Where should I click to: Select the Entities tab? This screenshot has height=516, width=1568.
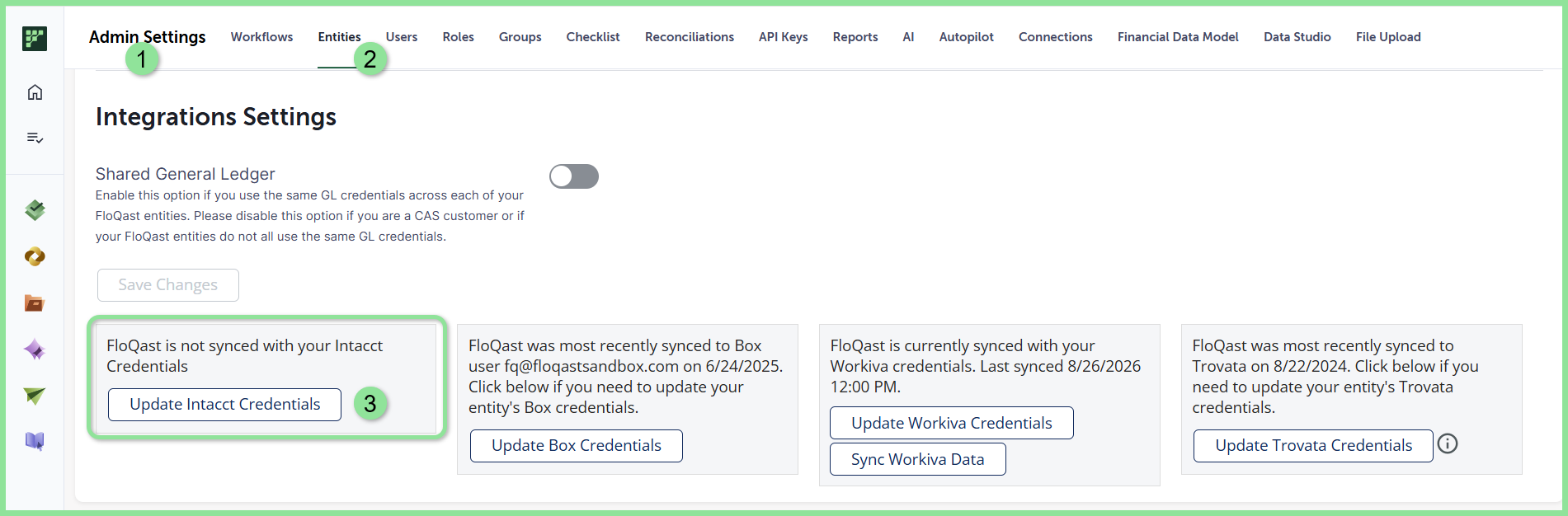(339, 37)
